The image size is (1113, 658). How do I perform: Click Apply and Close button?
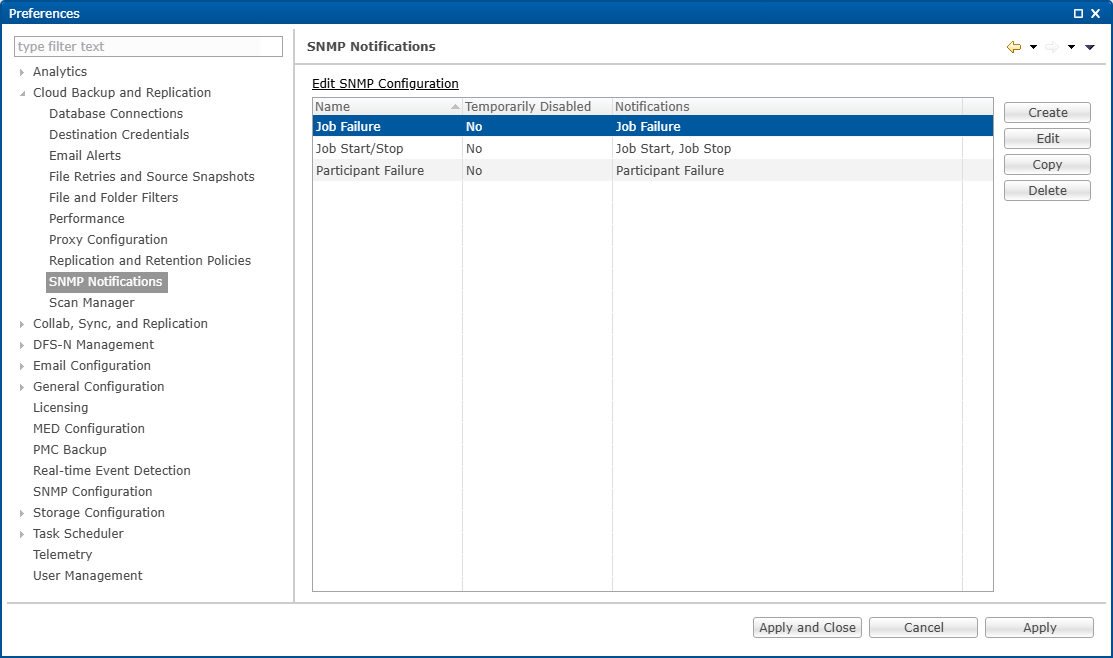point(807,627)
